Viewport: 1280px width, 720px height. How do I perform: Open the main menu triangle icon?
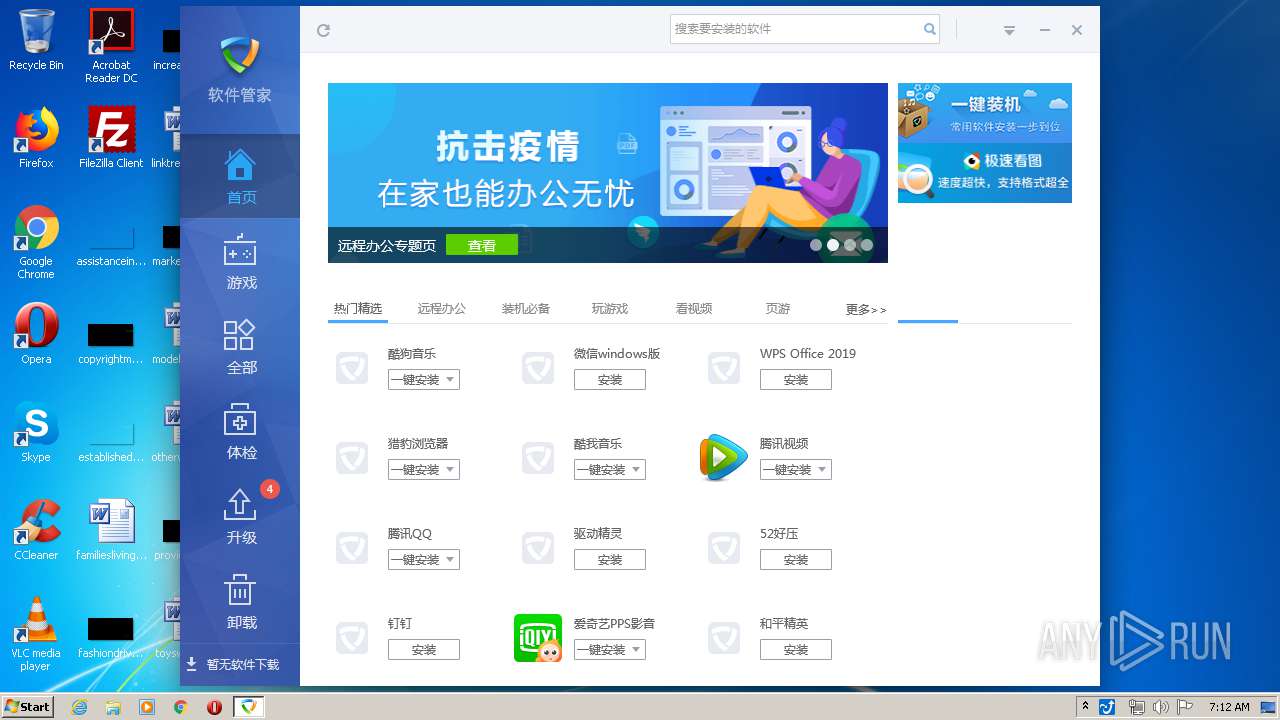[x=1009, y=31]
